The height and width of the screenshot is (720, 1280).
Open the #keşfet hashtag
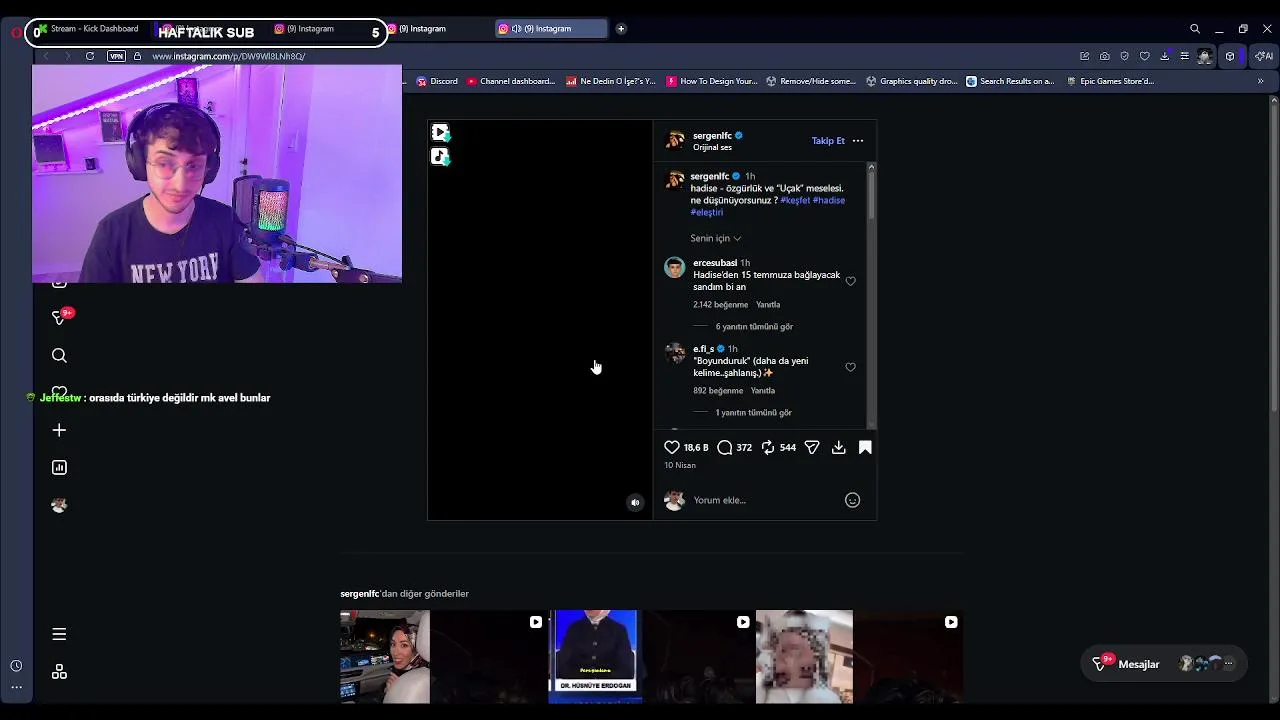tap(795, 200)
